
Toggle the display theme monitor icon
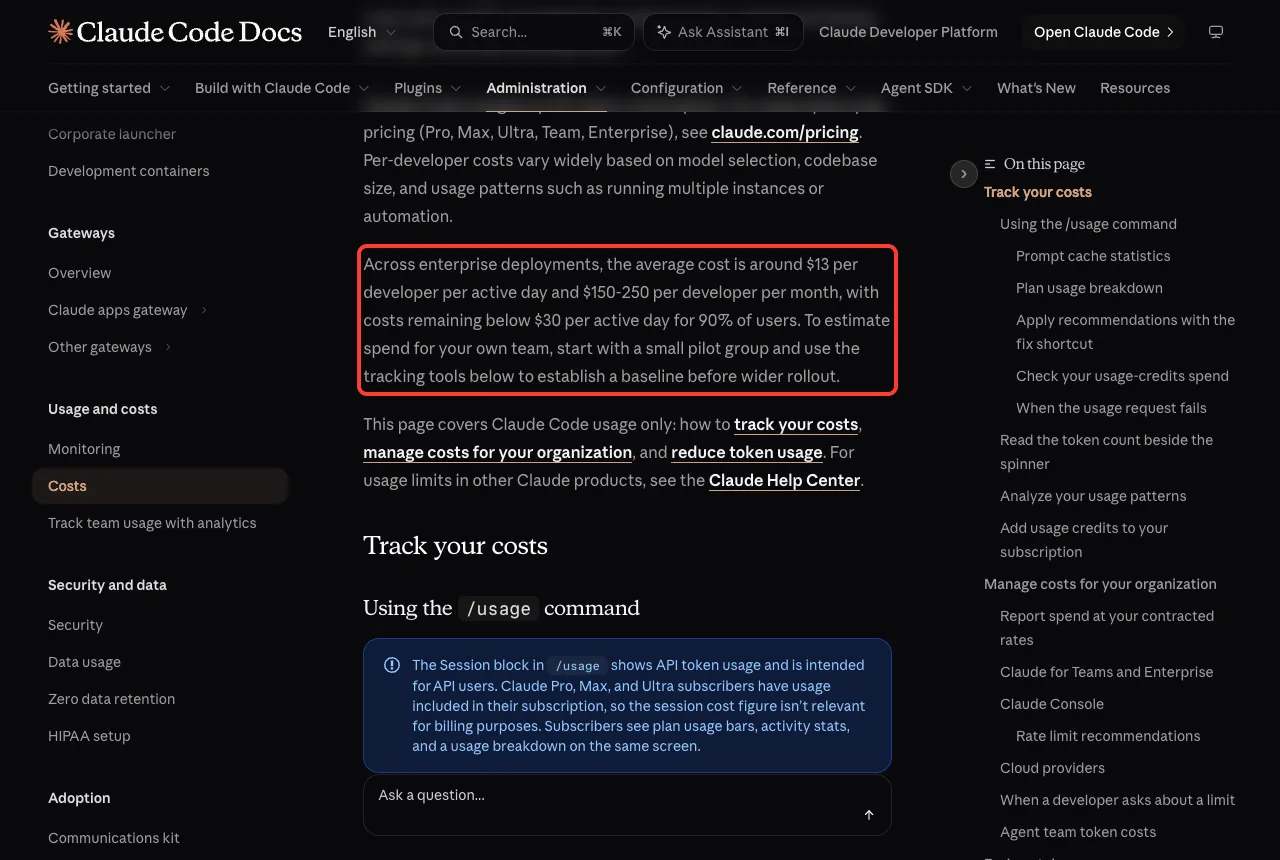(x=1216, y=32)
